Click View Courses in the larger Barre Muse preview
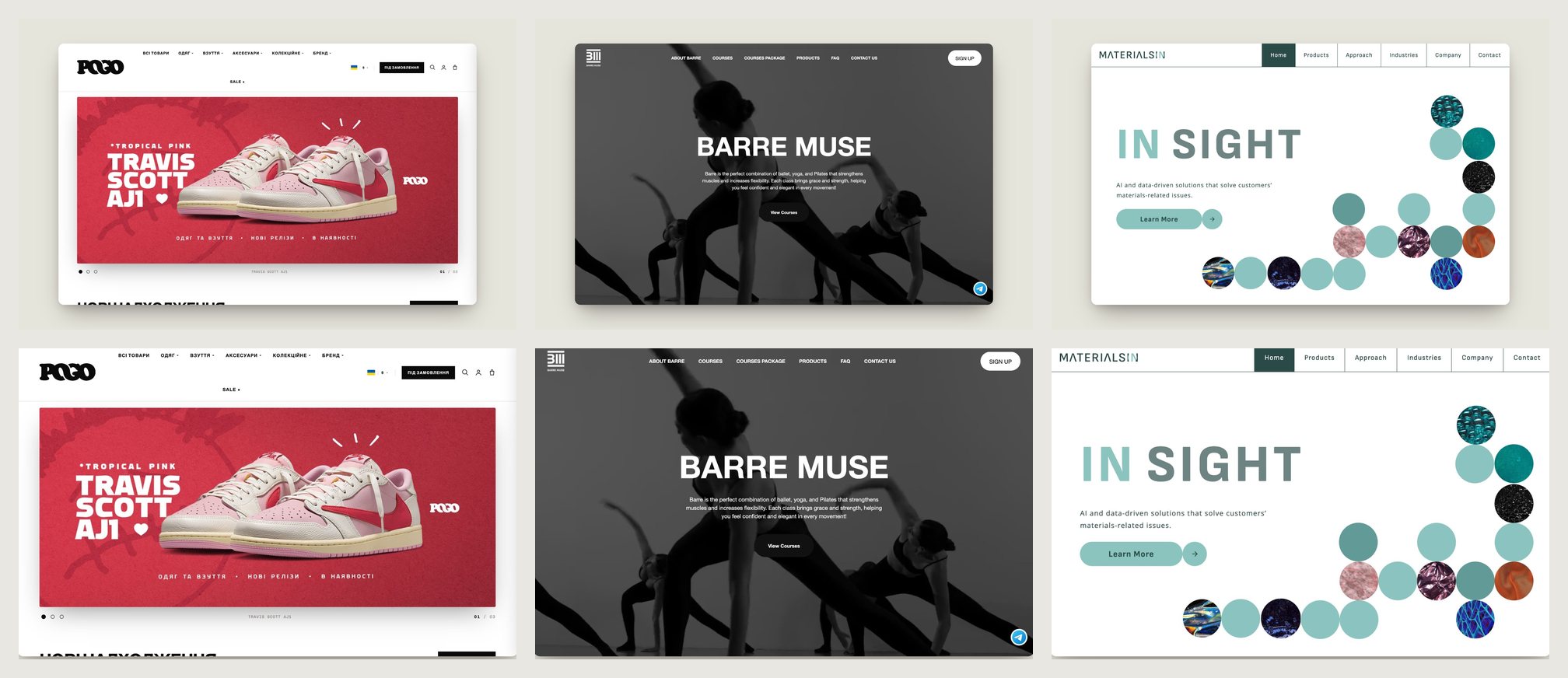The width and height of the screenshot is (1568, 678). tap(784, 546)
